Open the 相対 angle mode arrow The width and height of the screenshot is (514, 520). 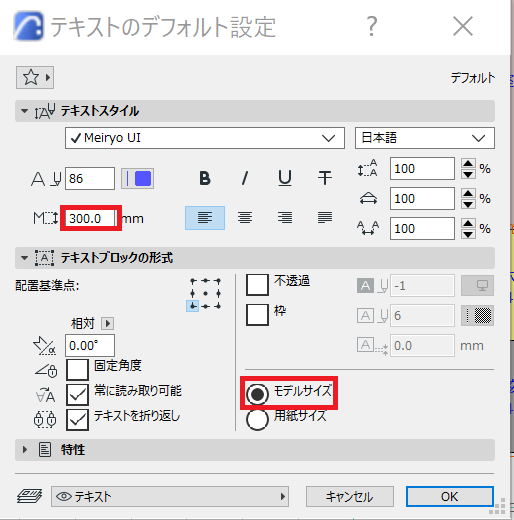[107, 323]
